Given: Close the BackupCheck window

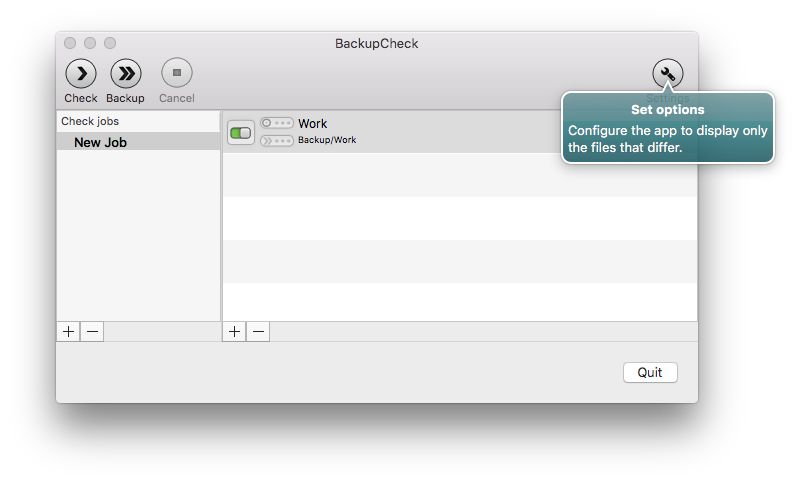Looking at the screenshot, I should [70, 43].
